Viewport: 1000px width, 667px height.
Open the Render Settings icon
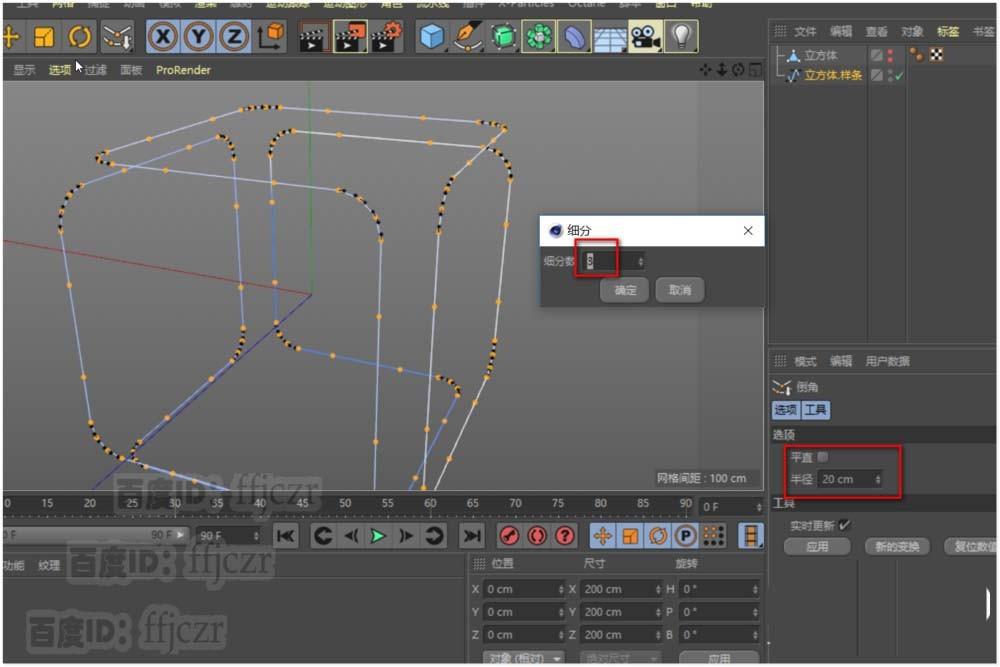coord(383,37)
